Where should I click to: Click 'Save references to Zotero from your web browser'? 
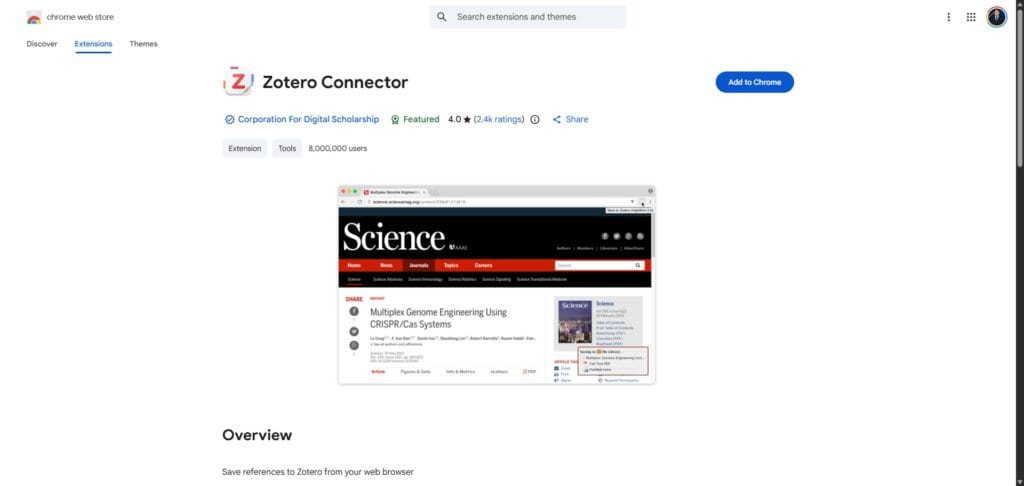point(318,472)
